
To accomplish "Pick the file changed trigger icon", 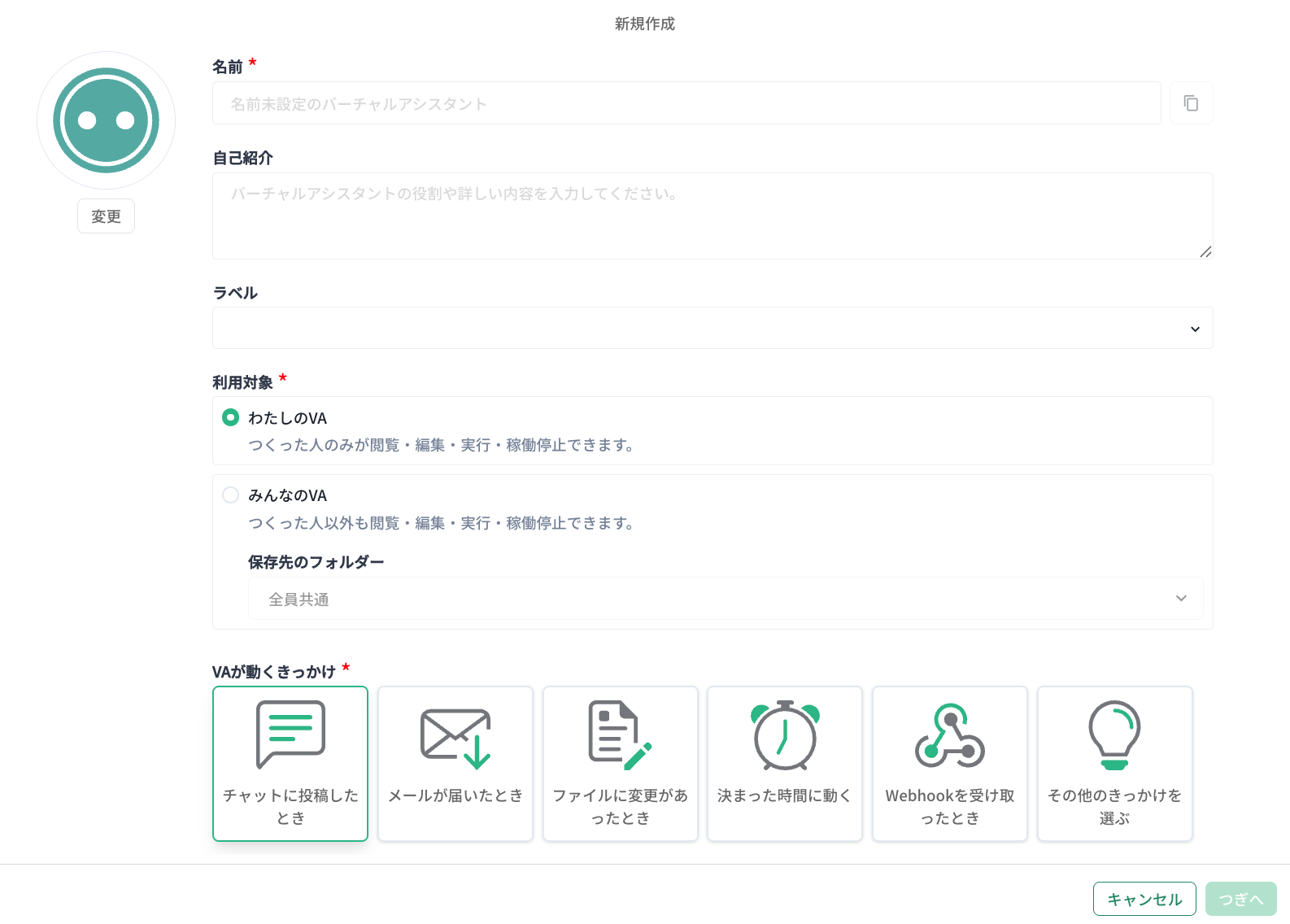I will point(620,734).
